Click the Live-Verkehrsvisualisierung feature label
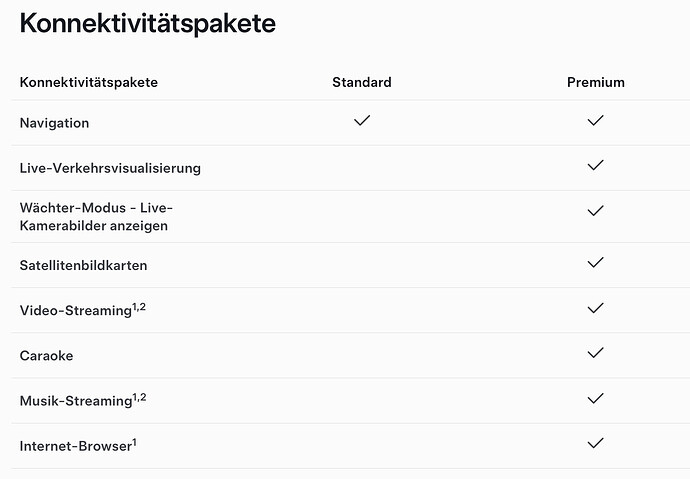Screen dimensions: 690x479 110,168
